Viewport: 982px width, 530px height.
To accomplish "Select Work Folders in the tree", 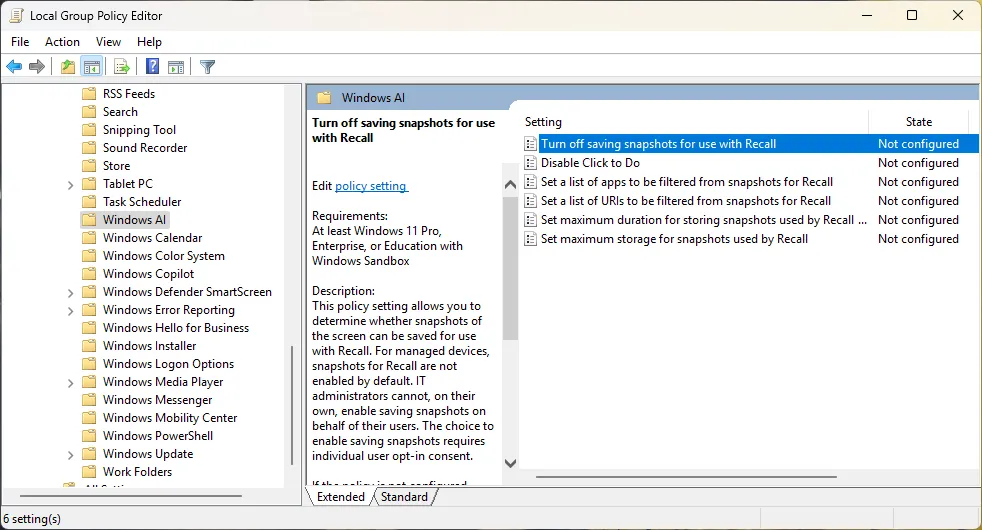I will point(137,472).
